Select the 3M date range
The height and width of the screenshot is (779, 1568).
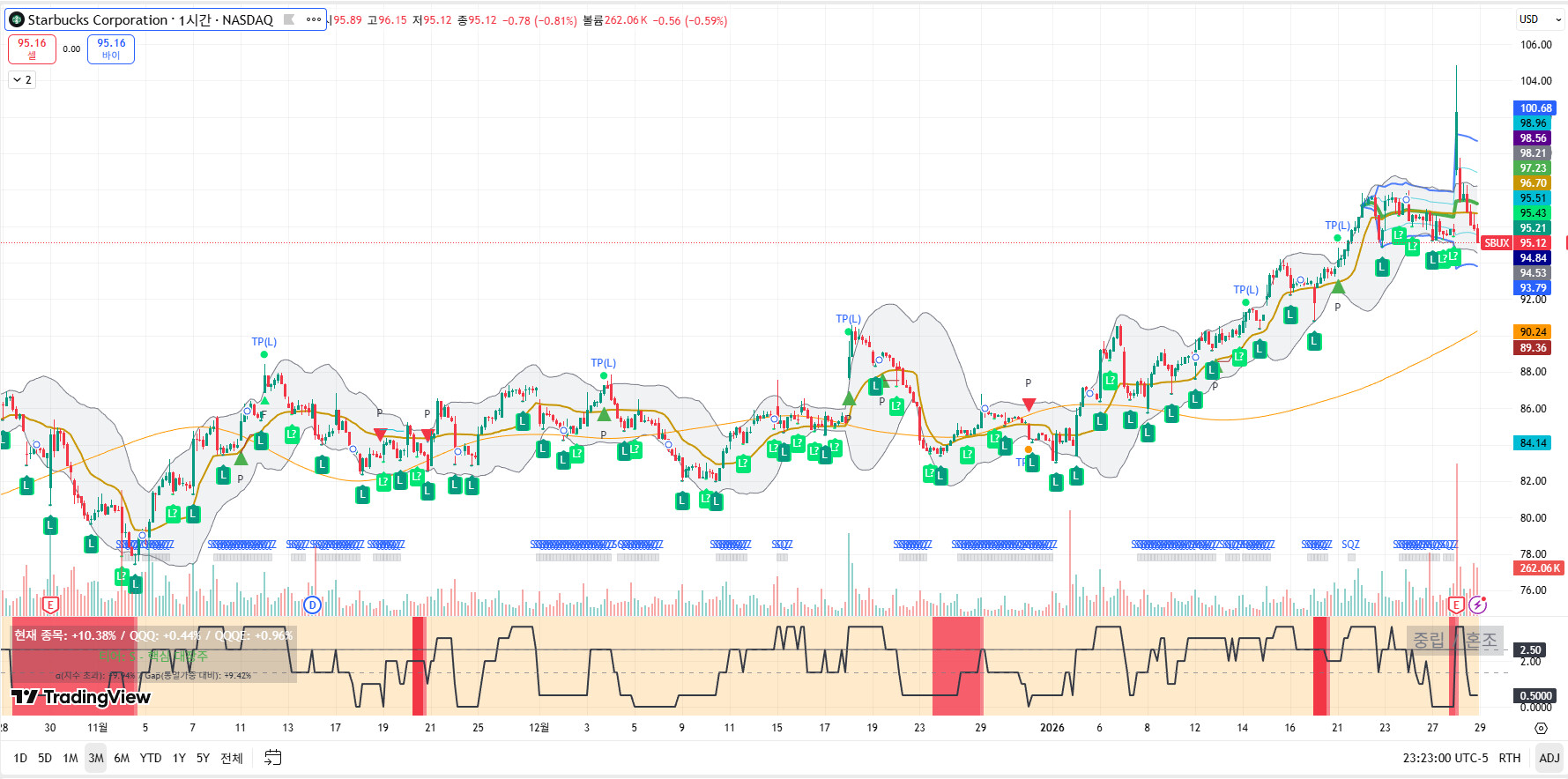click(x=96, y=758)
